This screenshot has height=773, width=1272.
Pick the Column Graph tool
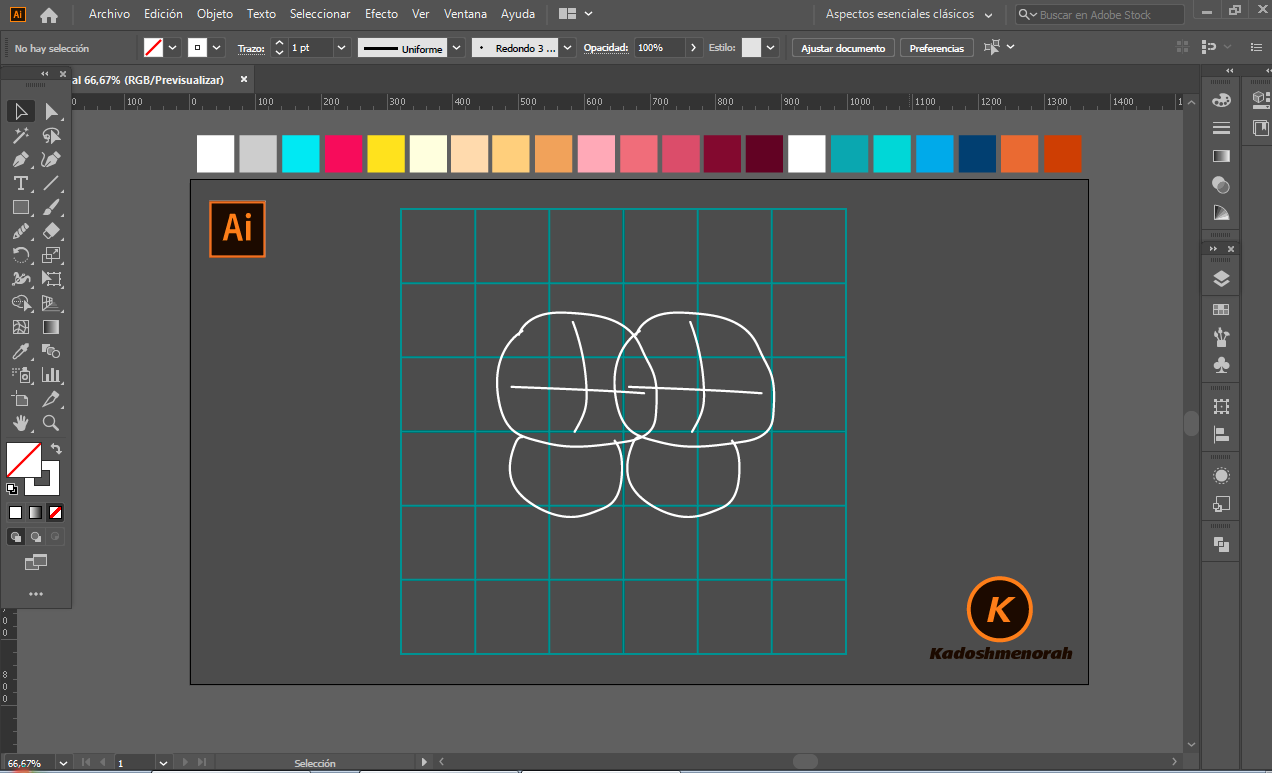pyautogui.click(x=51, y=375)
